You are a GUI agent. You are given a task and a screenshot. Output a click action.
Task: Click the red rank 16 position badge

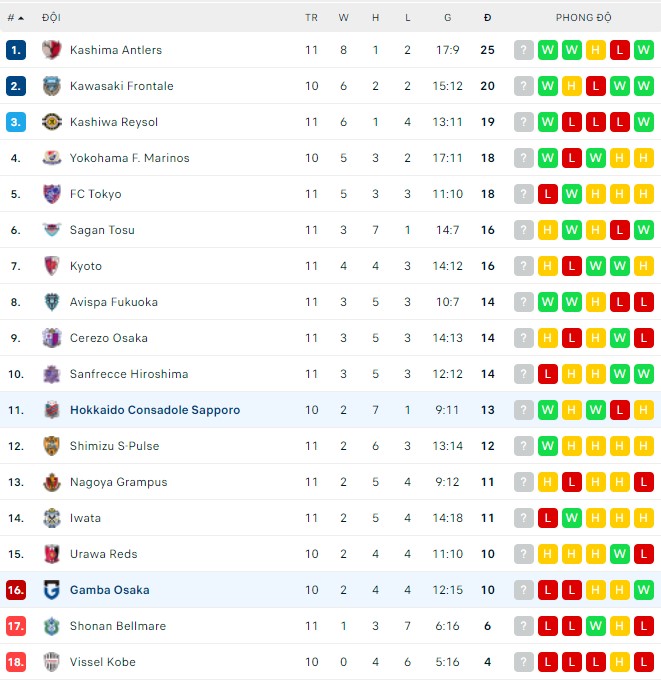(x=15, y=590)
